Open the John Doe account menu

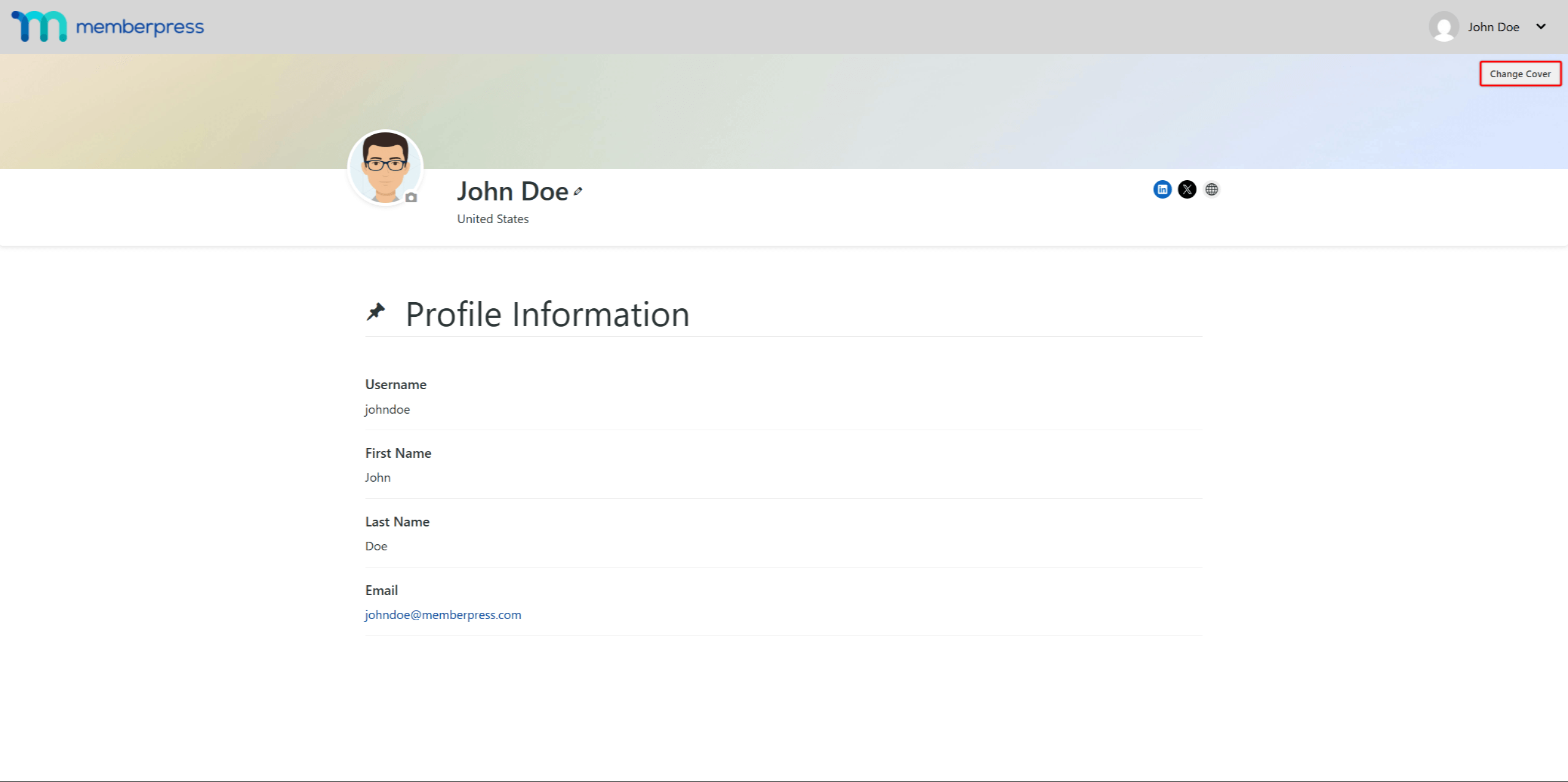[x=1493, y=27]
